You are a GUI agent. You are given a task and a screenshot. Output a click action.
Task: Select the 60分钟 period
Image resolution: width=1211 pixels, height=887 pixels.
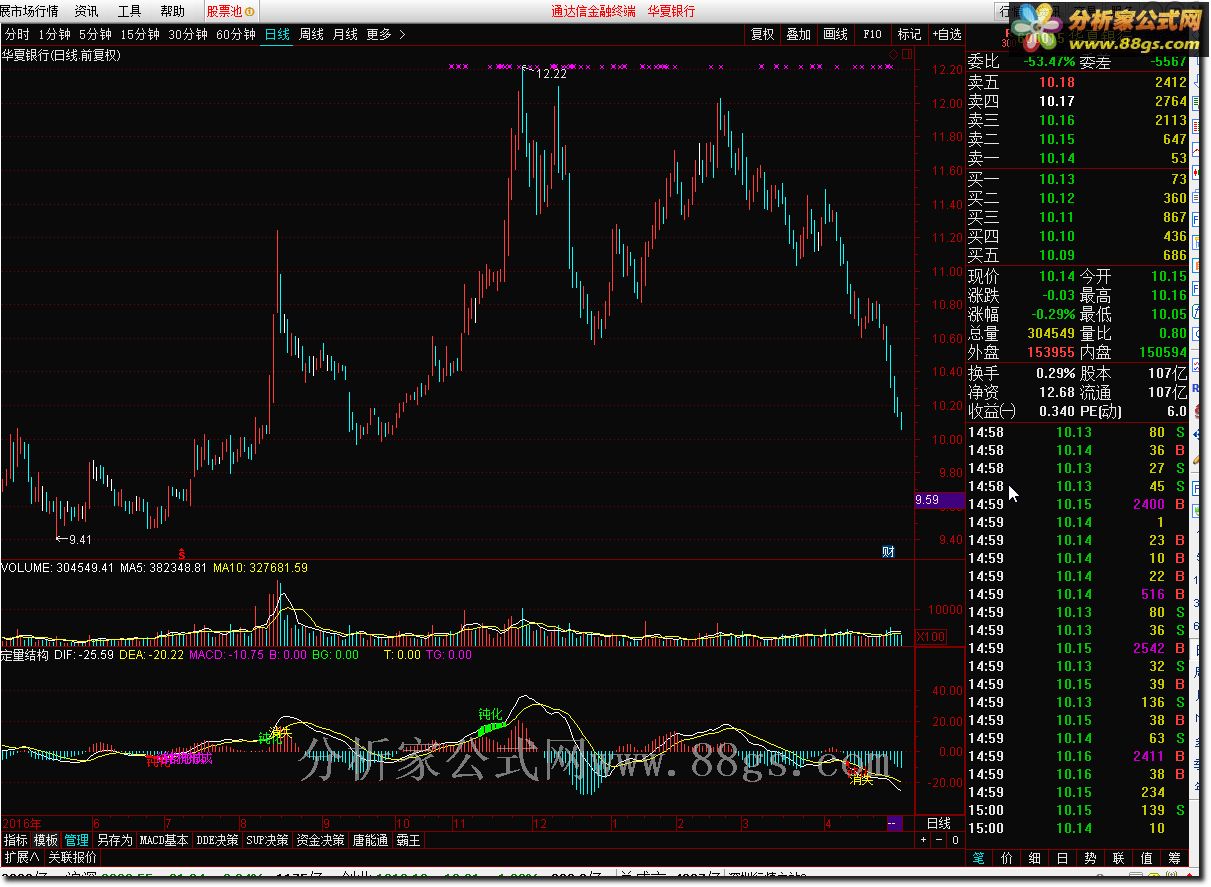point(235,34)
